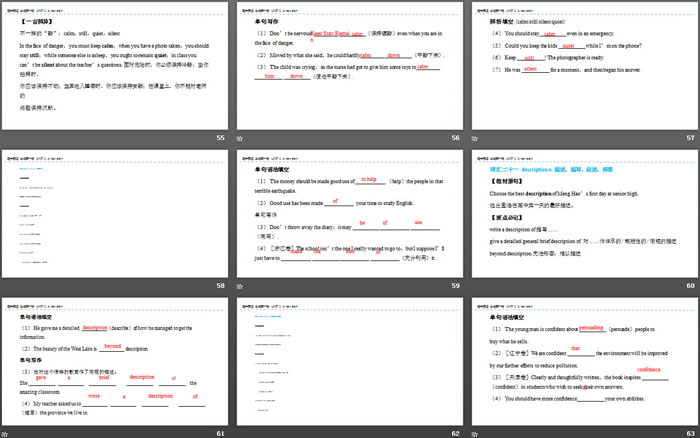Click the page number 63 label
This screenshot has width=700, height=438.
(689, 432)
